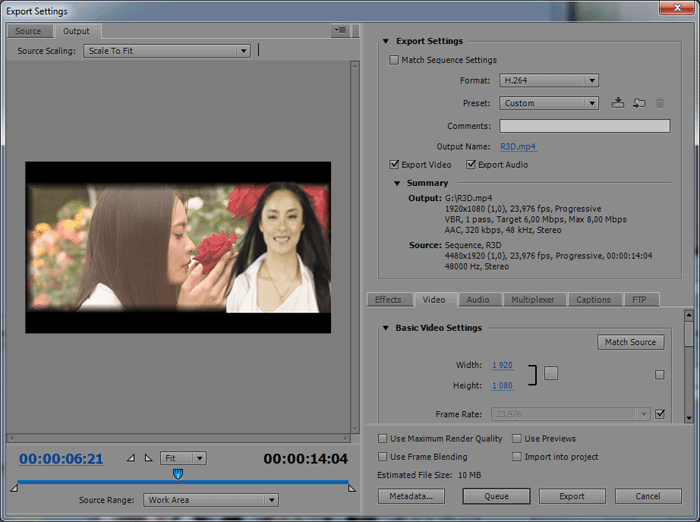Image resolution: width=700 pixels, height=522 pixels.
Task: Click the video preview frame
Action: point(178,247)
